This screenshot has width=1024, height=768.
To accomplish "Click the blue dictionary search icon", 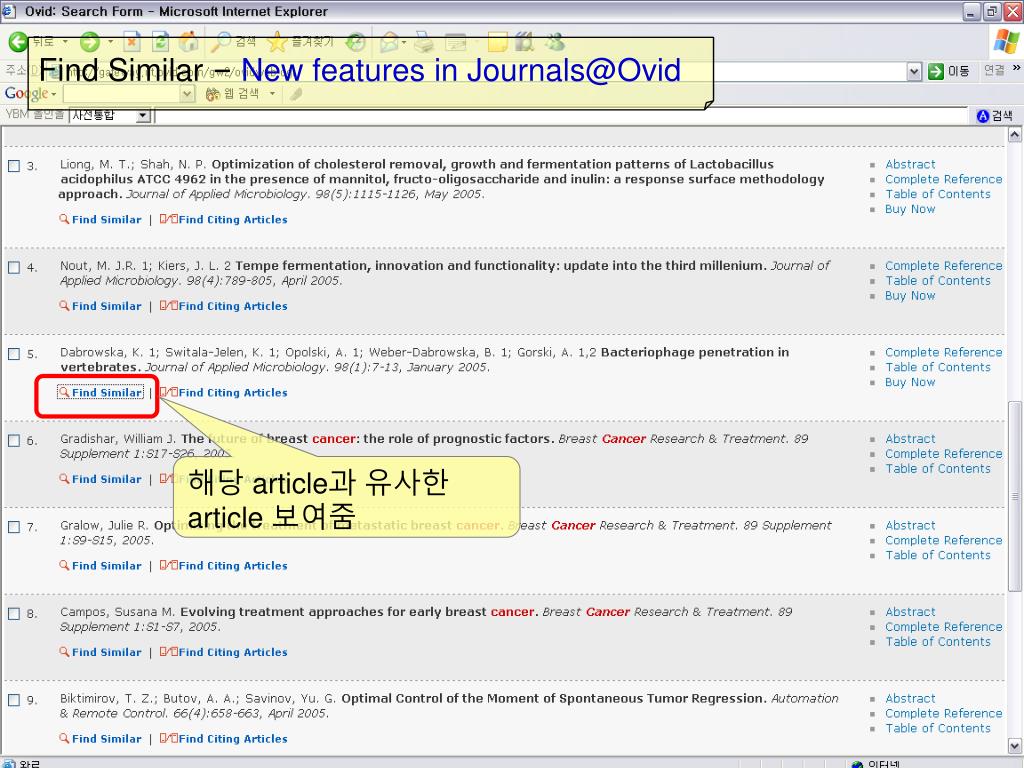I will coord(983,116).
